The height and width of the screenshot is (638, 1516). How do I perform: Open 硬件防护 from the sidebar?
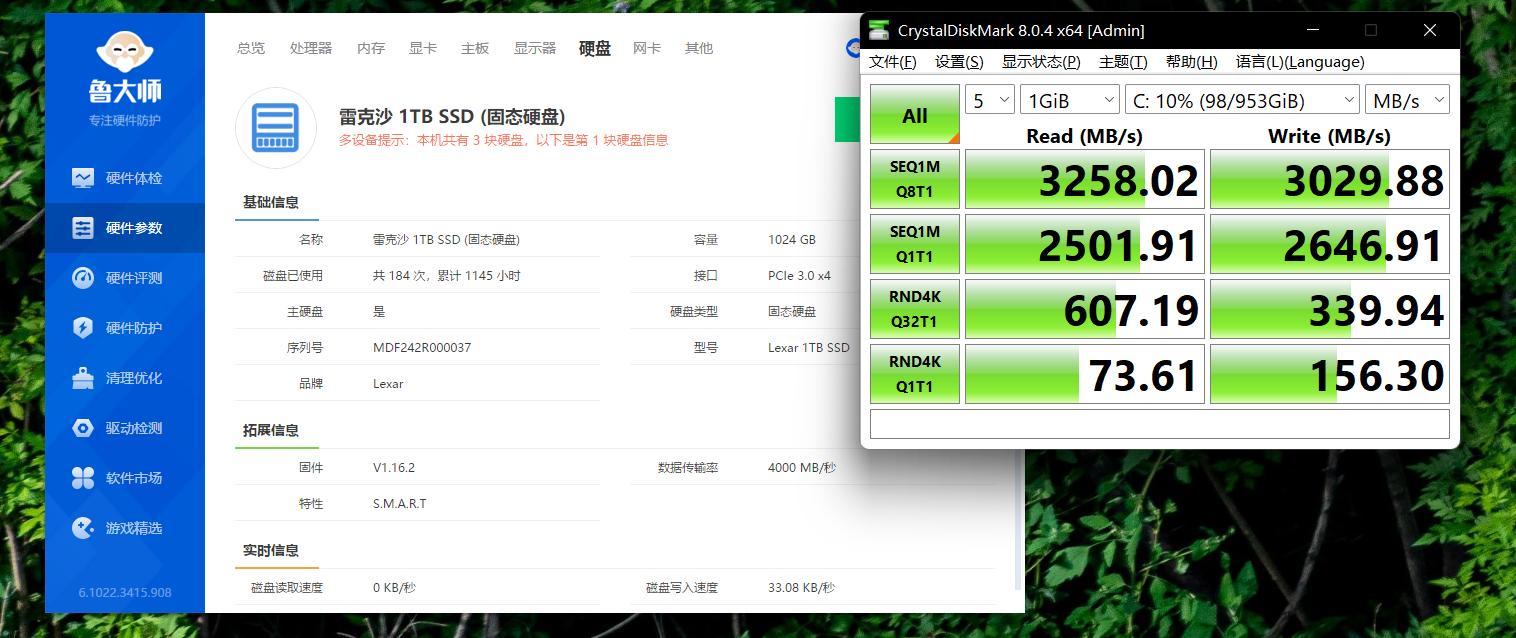(x=125, y=327)
